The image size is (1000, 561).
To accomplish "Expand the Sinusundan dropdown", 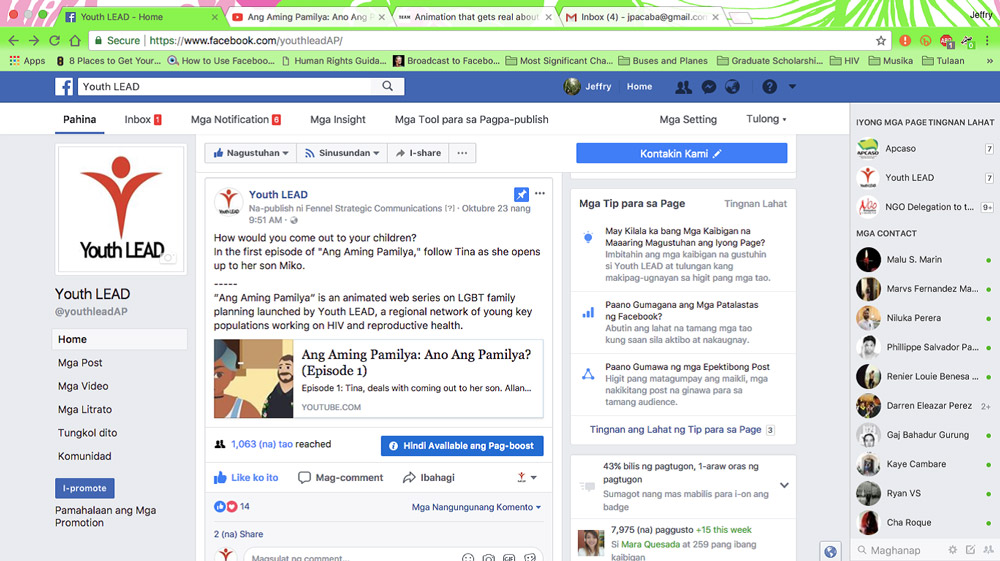I will pyautogui.click(x=342, y=153).
